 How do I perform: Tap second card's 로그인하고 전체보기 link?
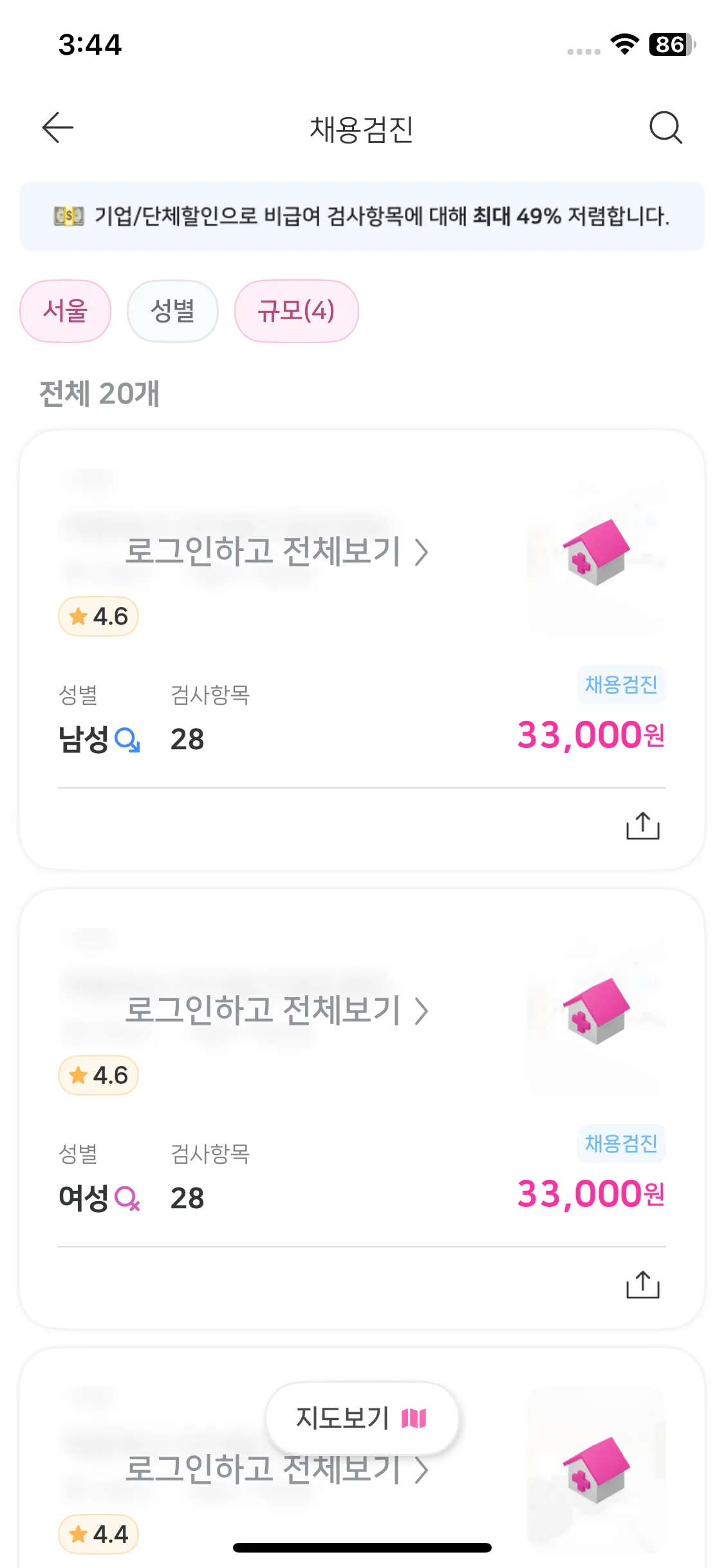(277, 1011)
